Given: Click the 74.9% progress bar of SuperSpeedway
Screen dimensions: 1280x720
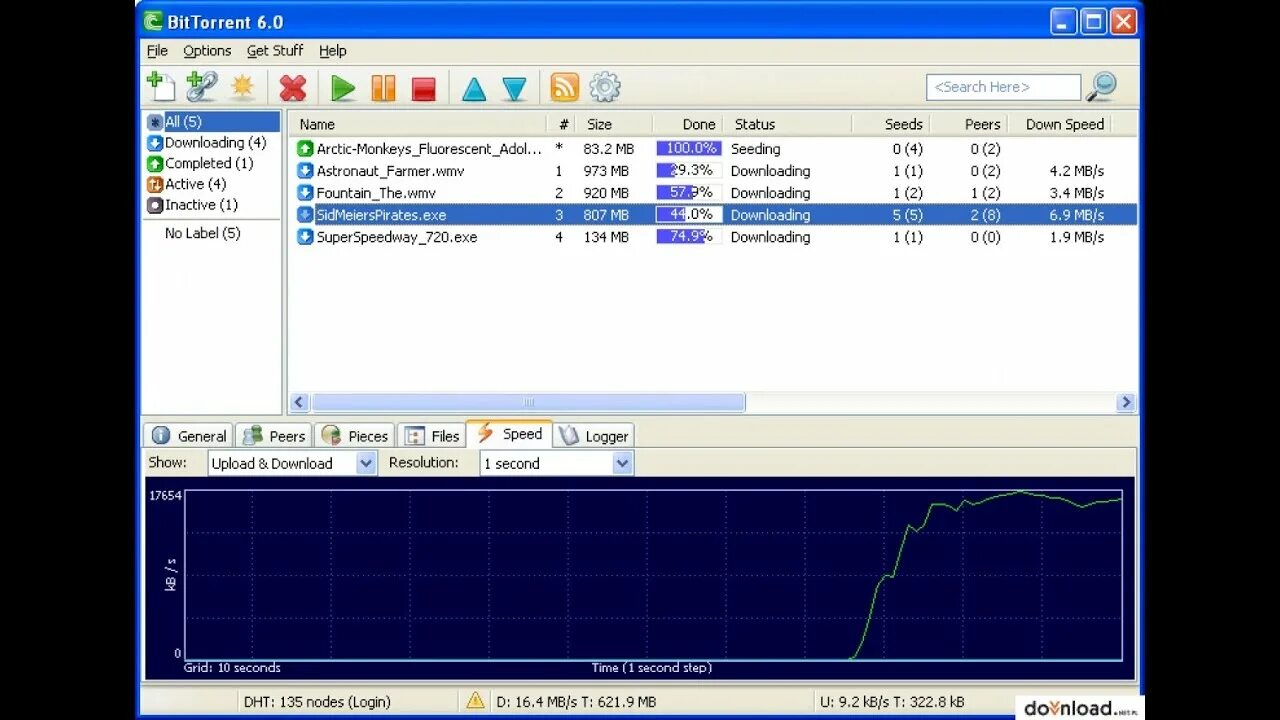Looking at the screenshot, I should [689, 237].
